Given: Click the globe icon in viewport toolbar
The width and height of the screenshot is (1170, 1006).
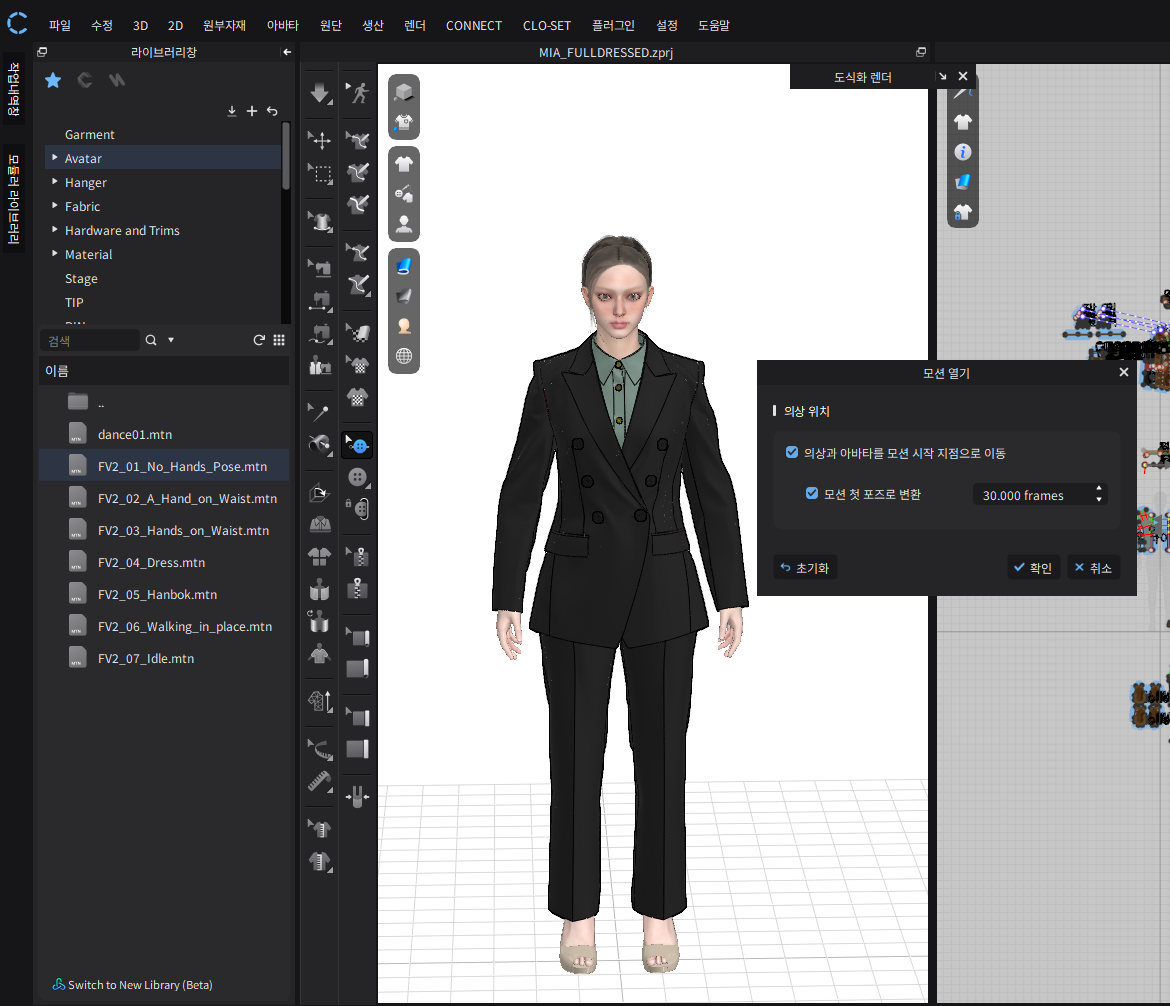Looking at the screenshot, I should click(404, 356).
